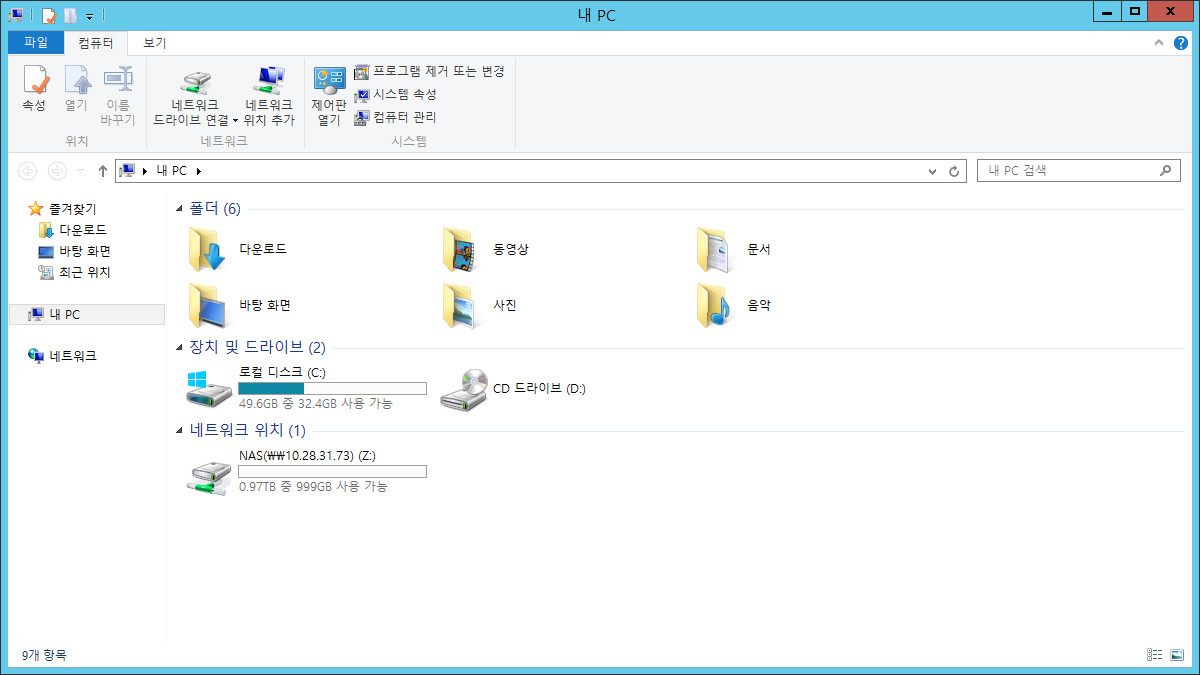1200x675 pixels.
Task: Collapse the ribbon with the chevron
Action: (1159, 43)
